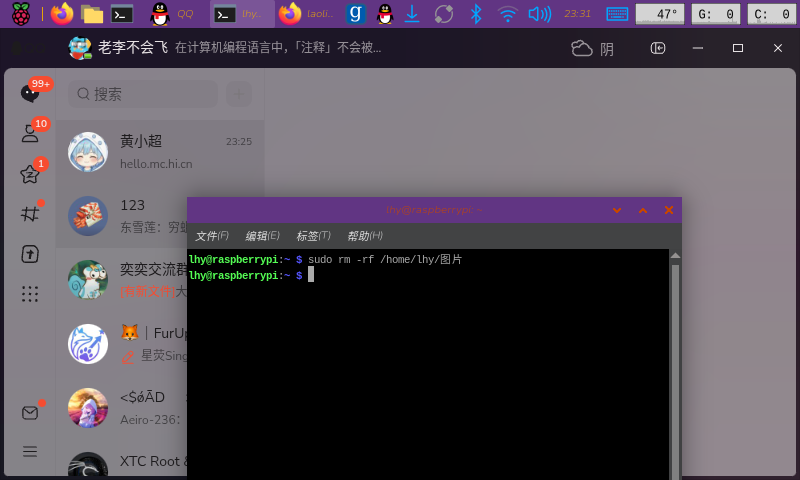Open the hamburger menu at sidebar bottom
The height and width of the screenshot is (480, 800).
click(30, 451)
